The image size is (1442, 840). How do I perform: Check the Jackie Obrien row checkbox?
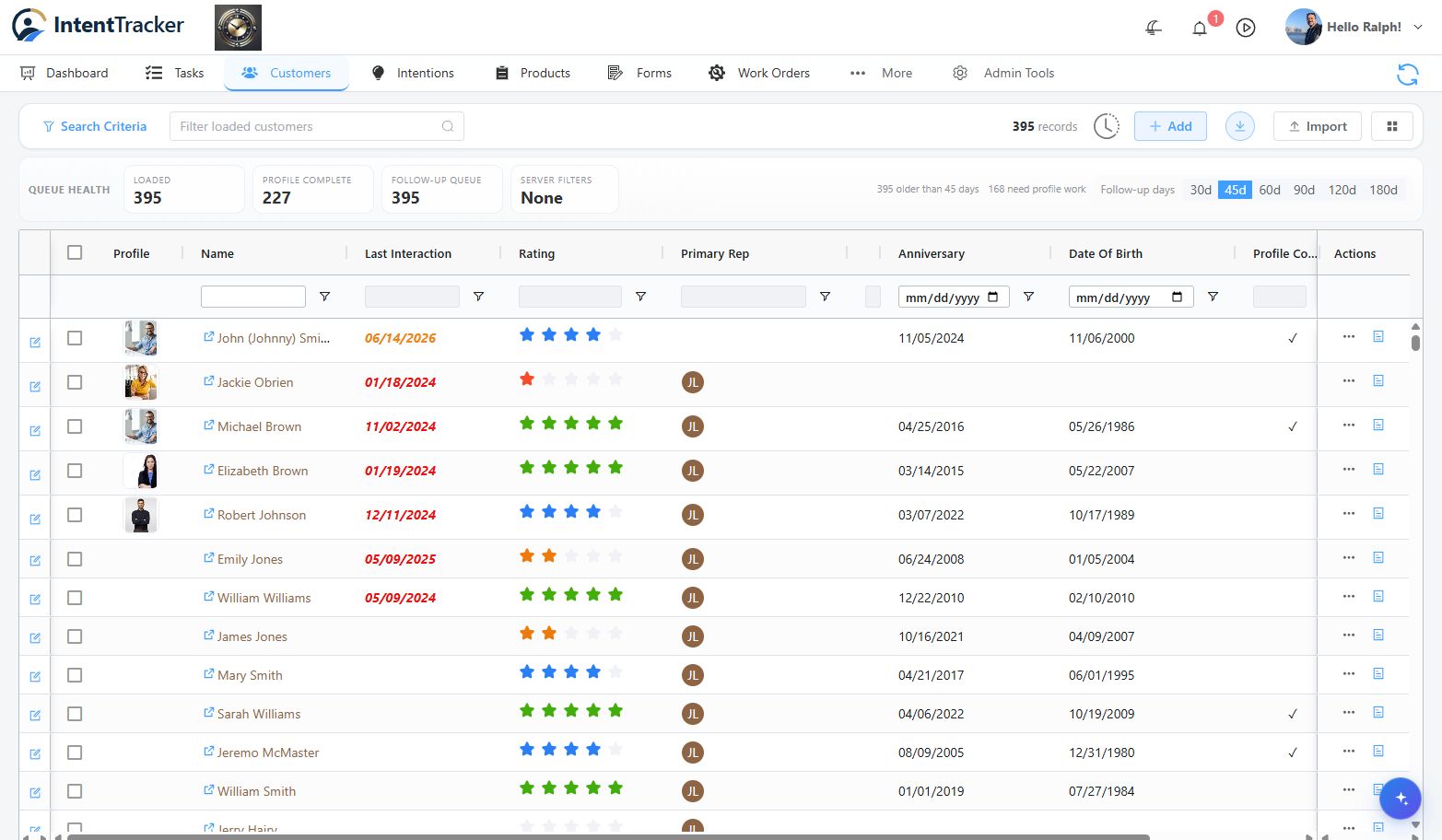click(75, 382)
